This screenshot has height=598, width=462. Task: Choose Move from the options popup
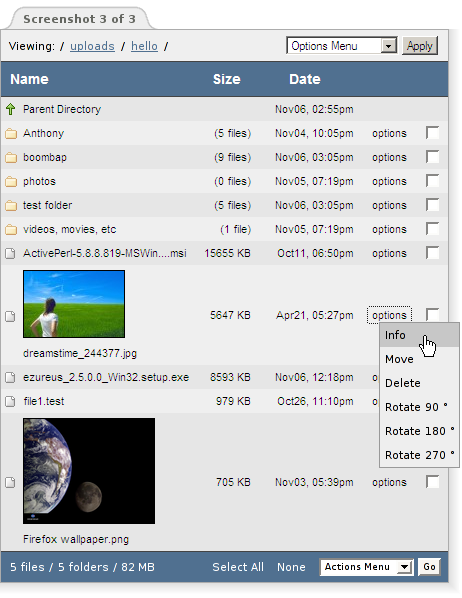coord(419,359)
